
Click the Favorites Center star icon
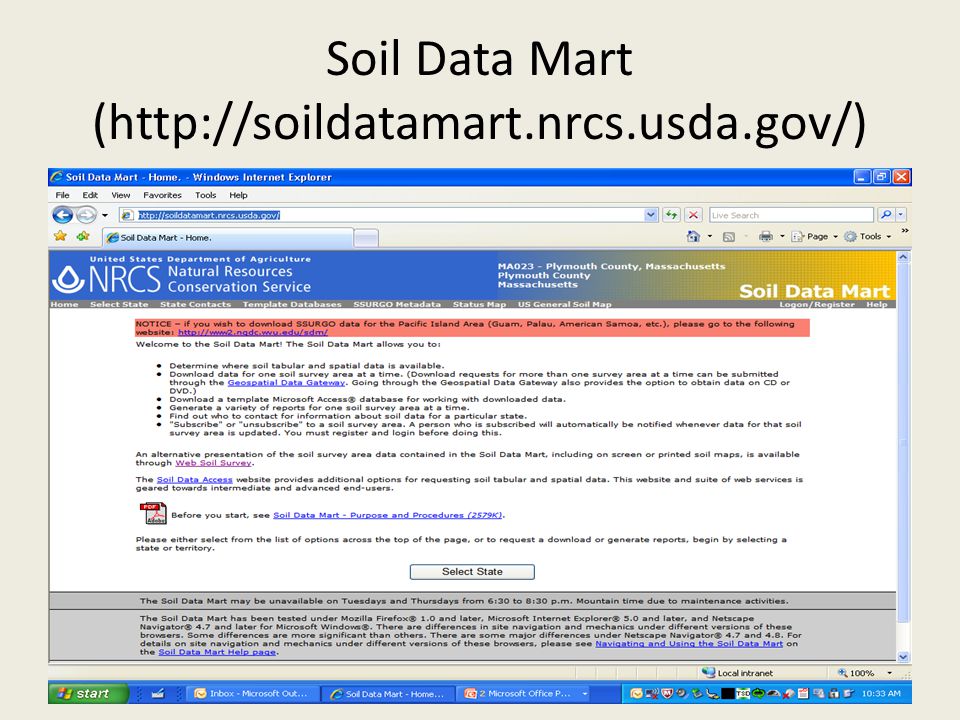pos(60,236)
